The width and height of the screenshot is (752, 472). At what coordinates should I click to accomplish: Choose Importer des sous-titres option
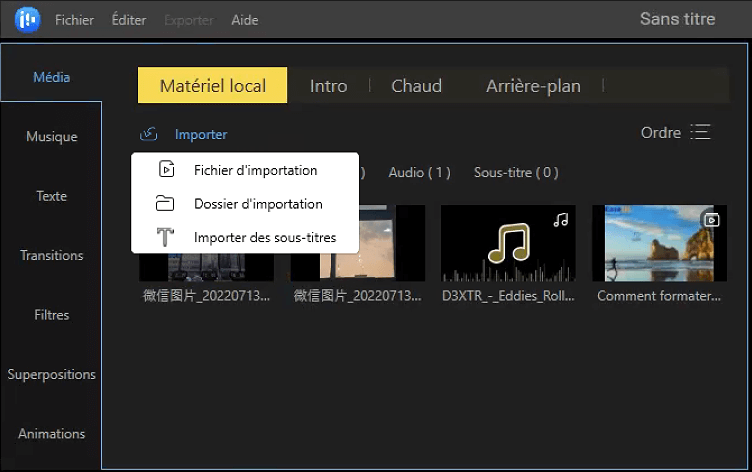point(245,237)
